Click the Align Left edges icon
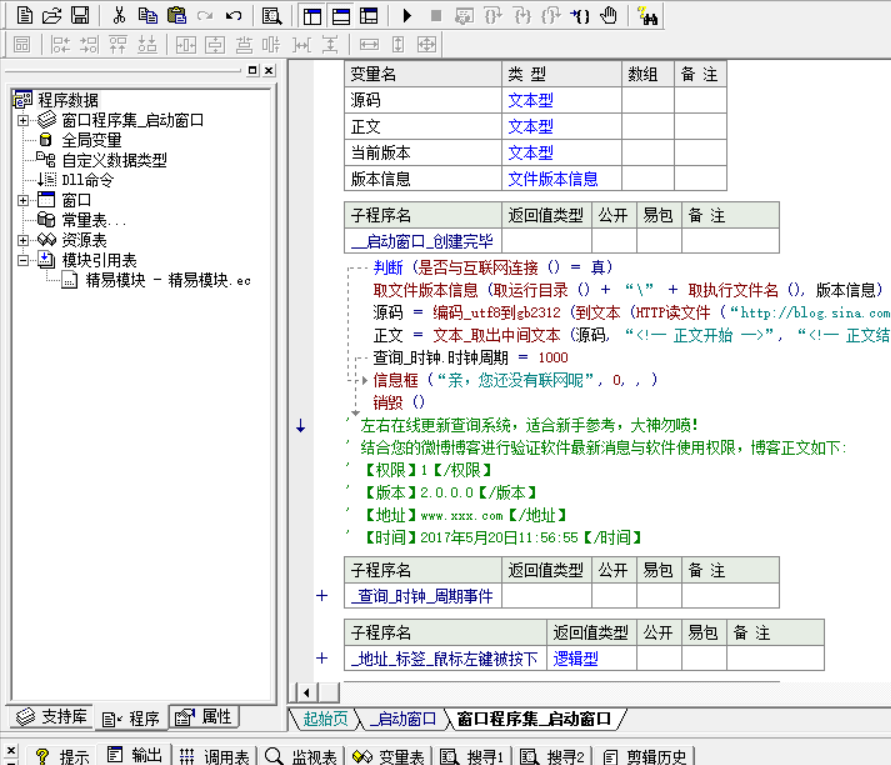891x765 pixels. pos(60,44)
